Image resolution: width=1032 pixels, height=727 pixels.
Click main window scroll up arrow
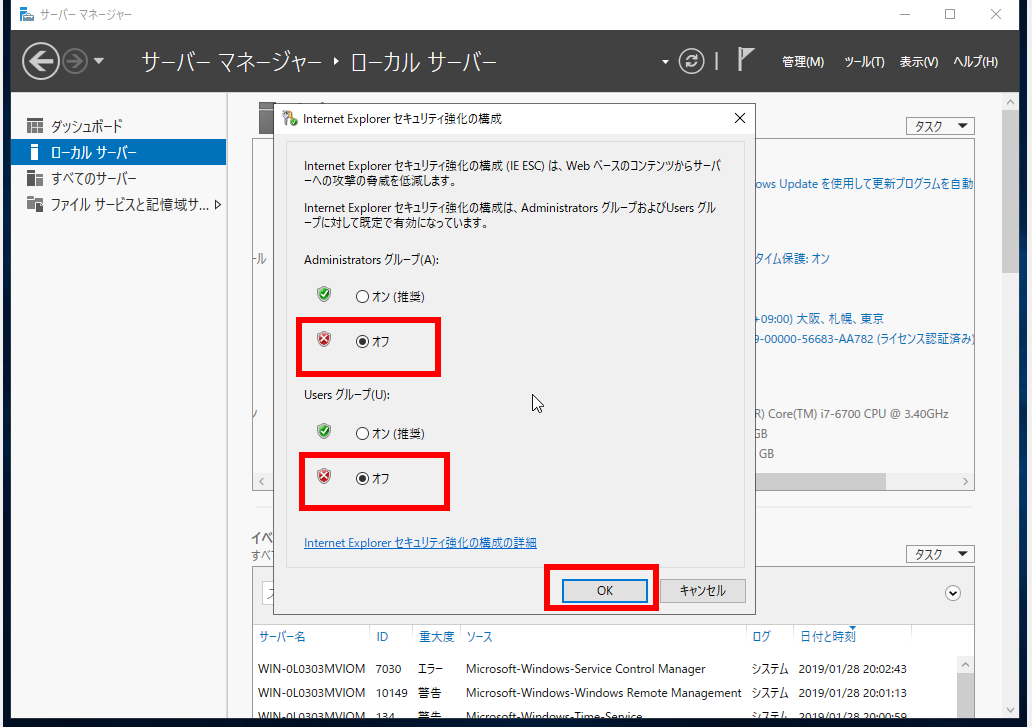(1010, 102)
